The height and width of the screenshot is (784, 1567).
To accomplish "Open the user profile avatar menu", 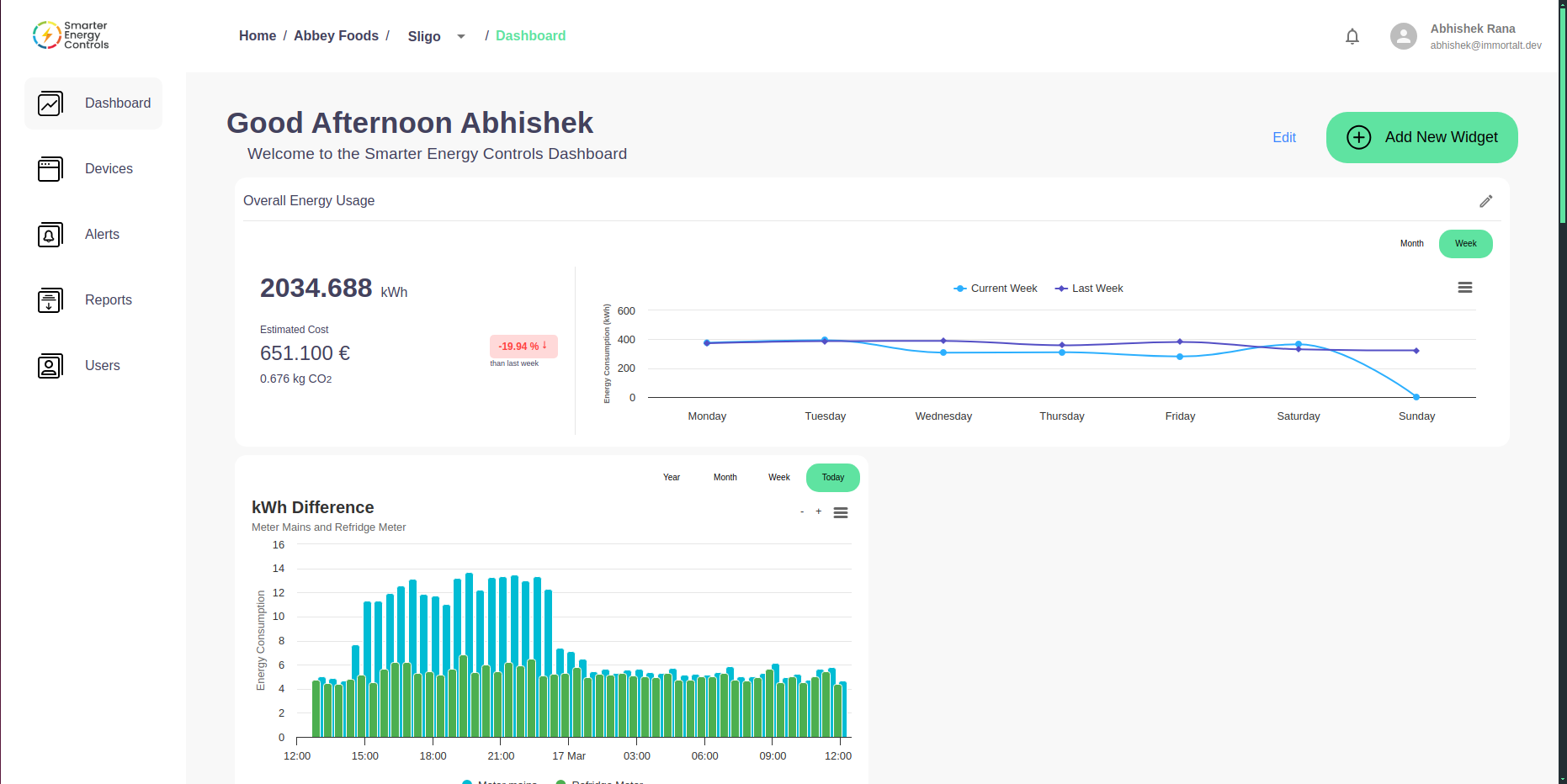I will pyautogui.click(x=1403, y=36).
